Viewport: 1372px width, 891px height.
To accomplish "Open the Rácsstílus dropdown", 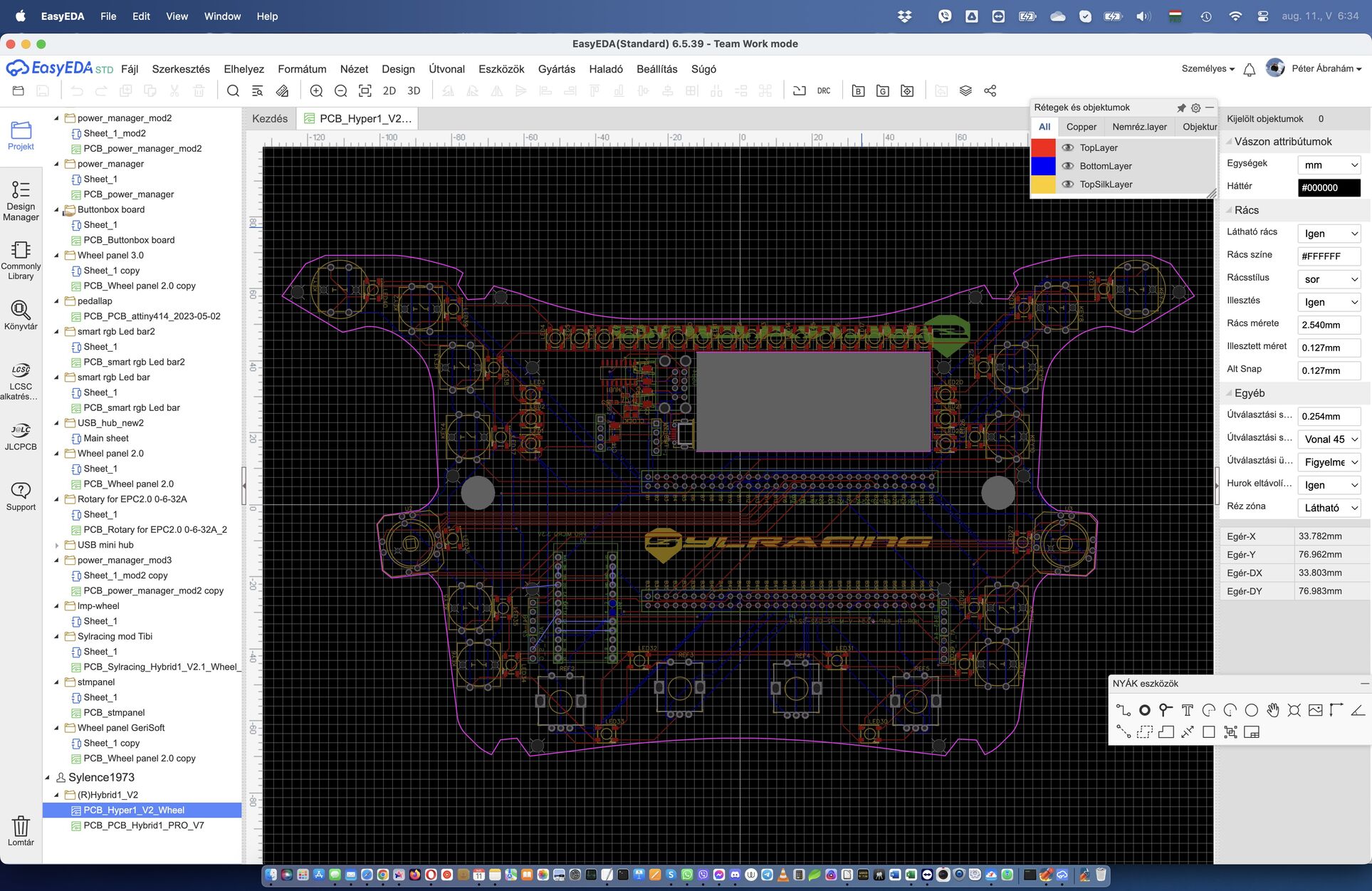I will (x=1329, y=278).
